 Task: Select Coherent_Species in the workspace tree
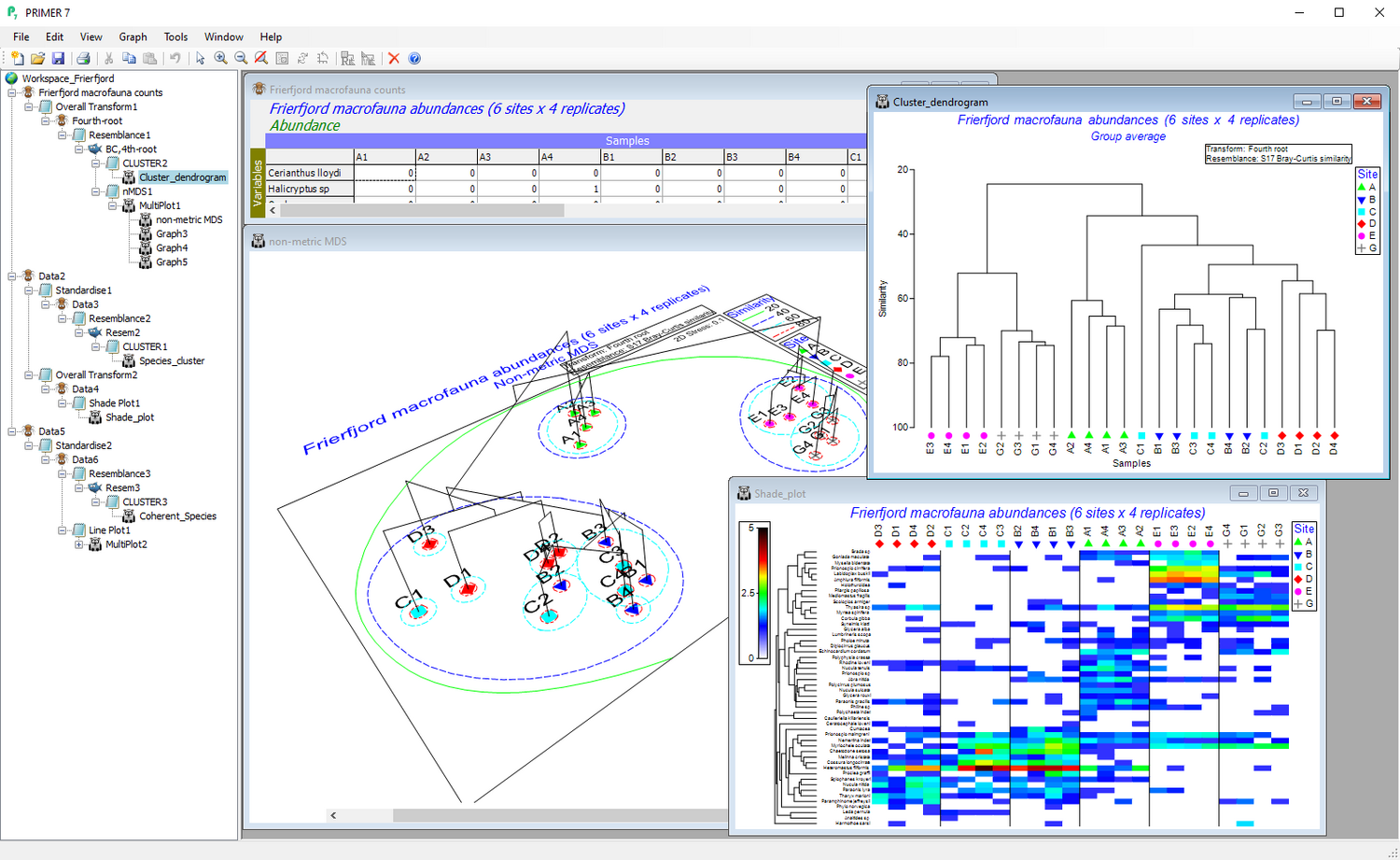[x=177, y=516]
